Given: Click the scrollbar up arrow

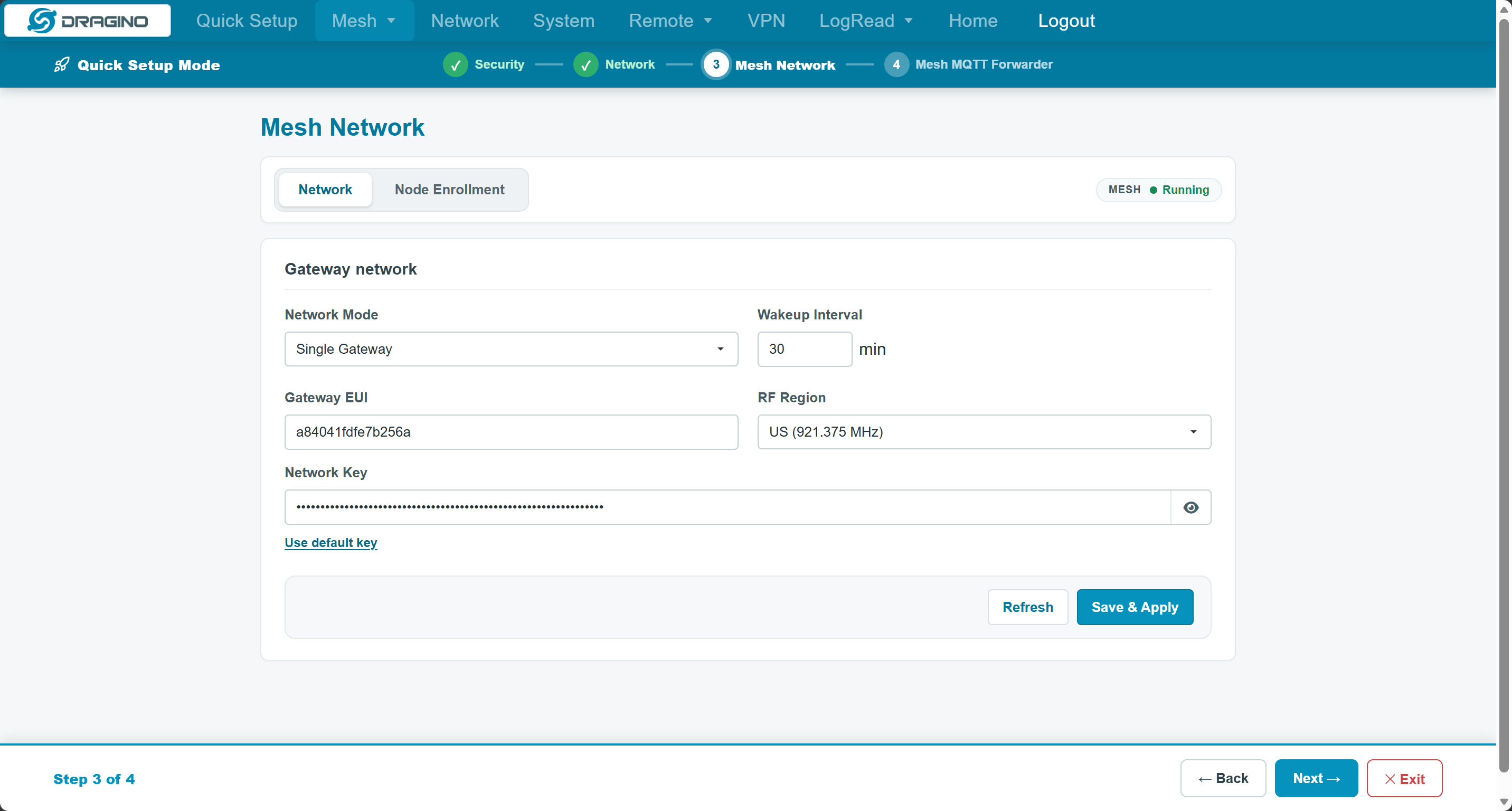Looking at the screenshot, I should click(x=1503, y=9).
